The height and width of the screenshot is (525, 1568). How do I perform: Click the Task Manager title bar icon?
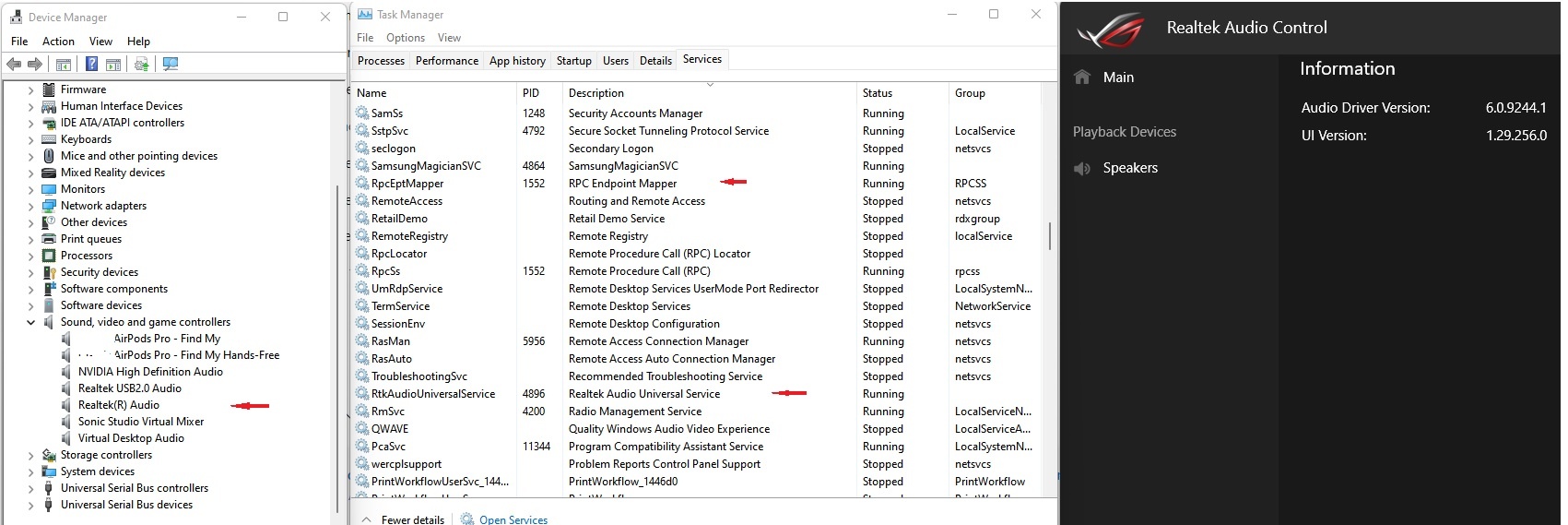coord(365,14)
